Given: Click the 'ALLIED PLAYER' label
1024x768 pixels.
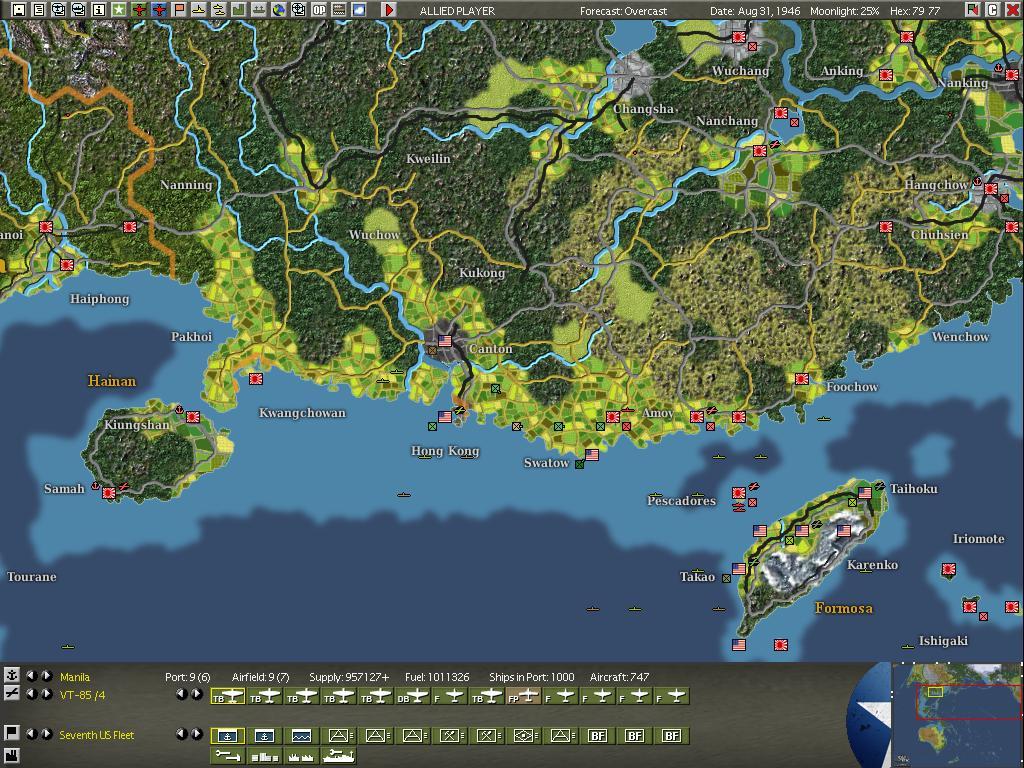Looking at the screenshot, I should click(x=457, y=11).
